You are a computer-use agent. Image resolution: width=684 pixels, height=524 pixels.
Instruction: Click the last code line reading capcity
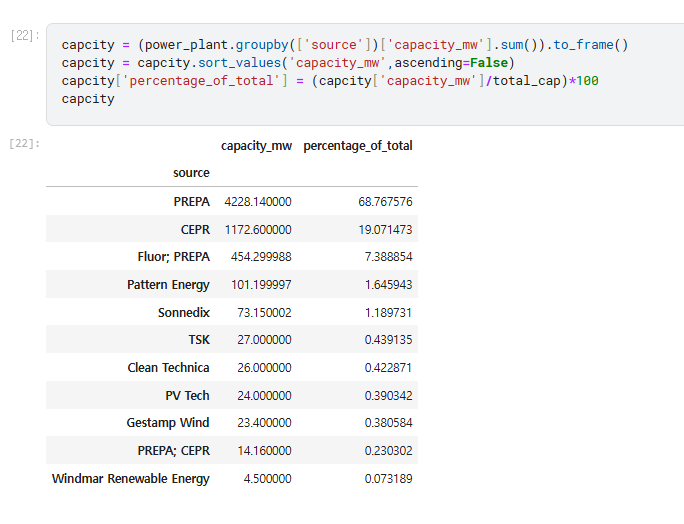[x=88, y=99]
